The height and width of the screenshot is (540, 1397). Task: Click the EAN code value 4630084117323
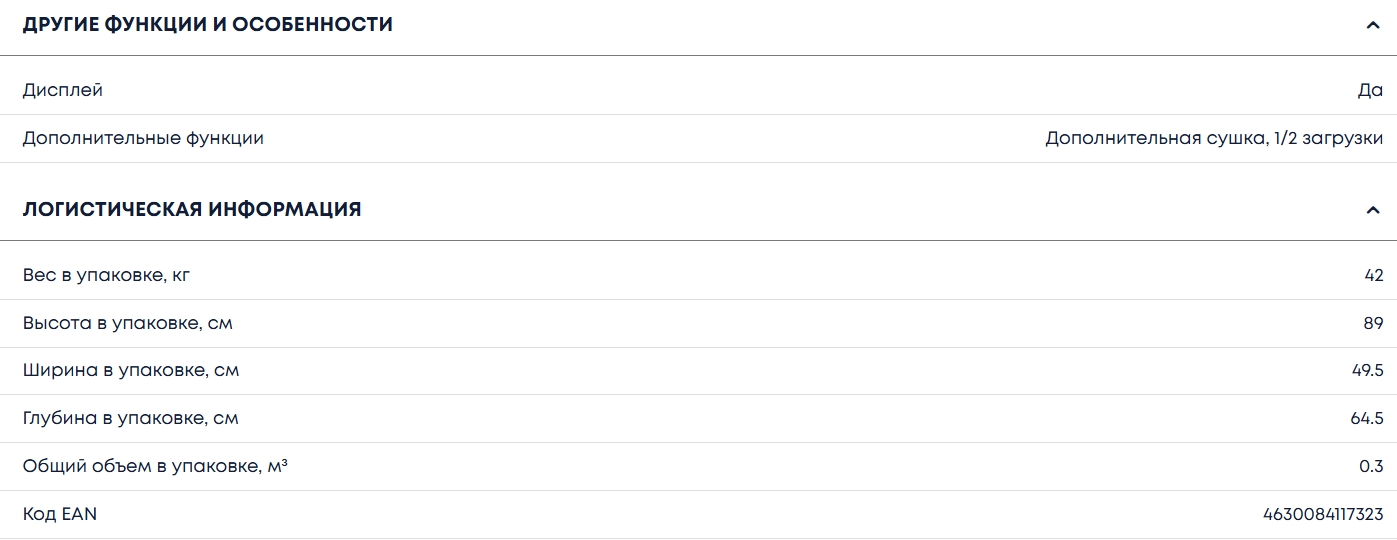pos(1323,514)
